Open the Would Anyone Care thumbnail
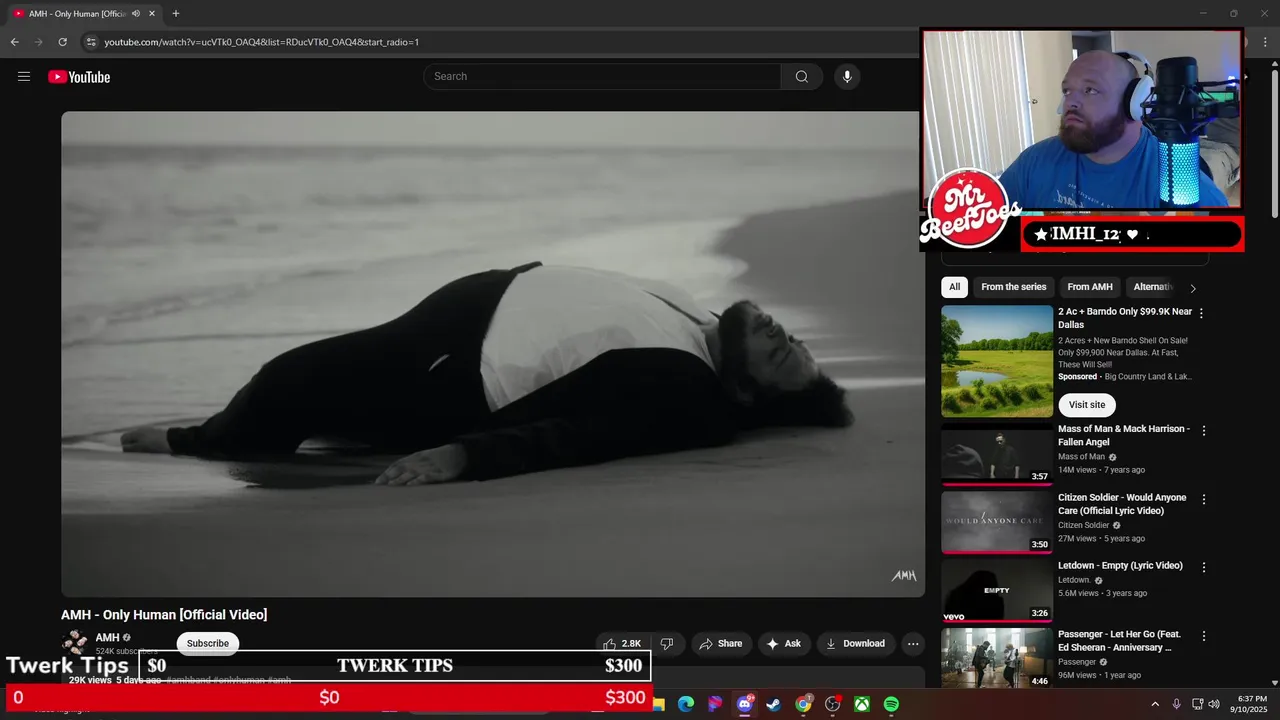Image resolution: width=1280 pixels, height=720 pixels. point(997,522)
